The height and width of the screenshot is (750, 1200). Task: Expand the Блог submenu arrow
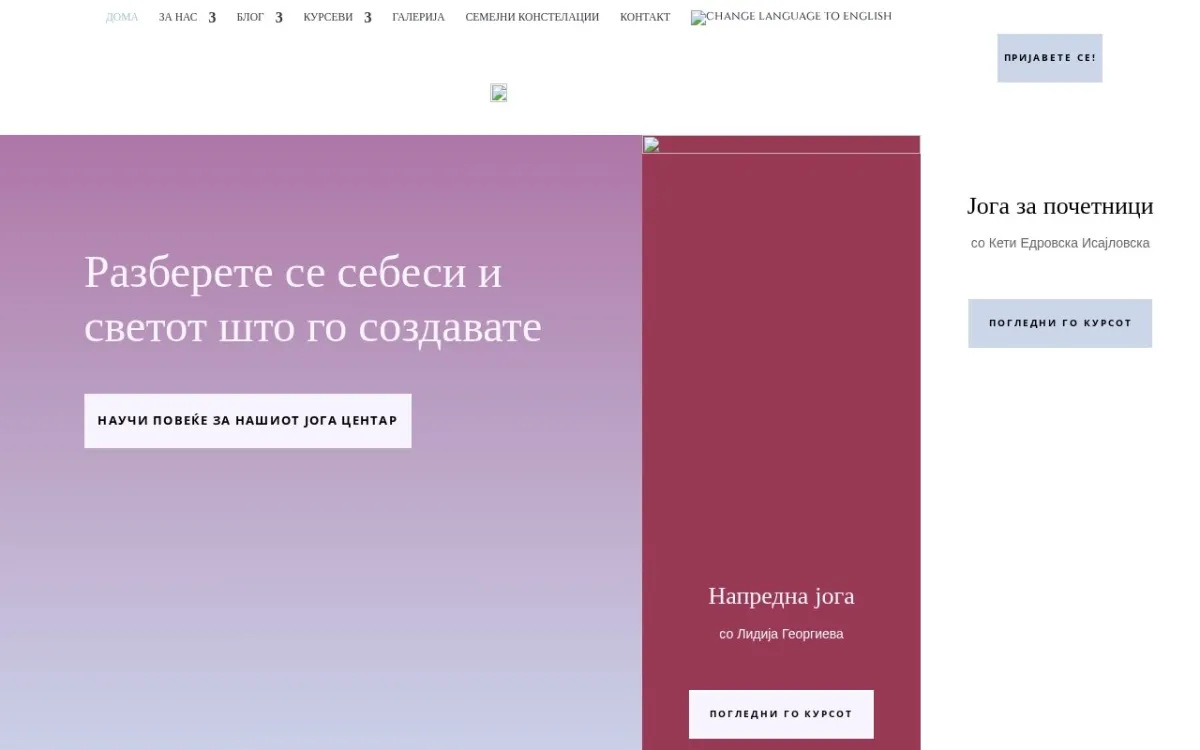tap(279, 17)
